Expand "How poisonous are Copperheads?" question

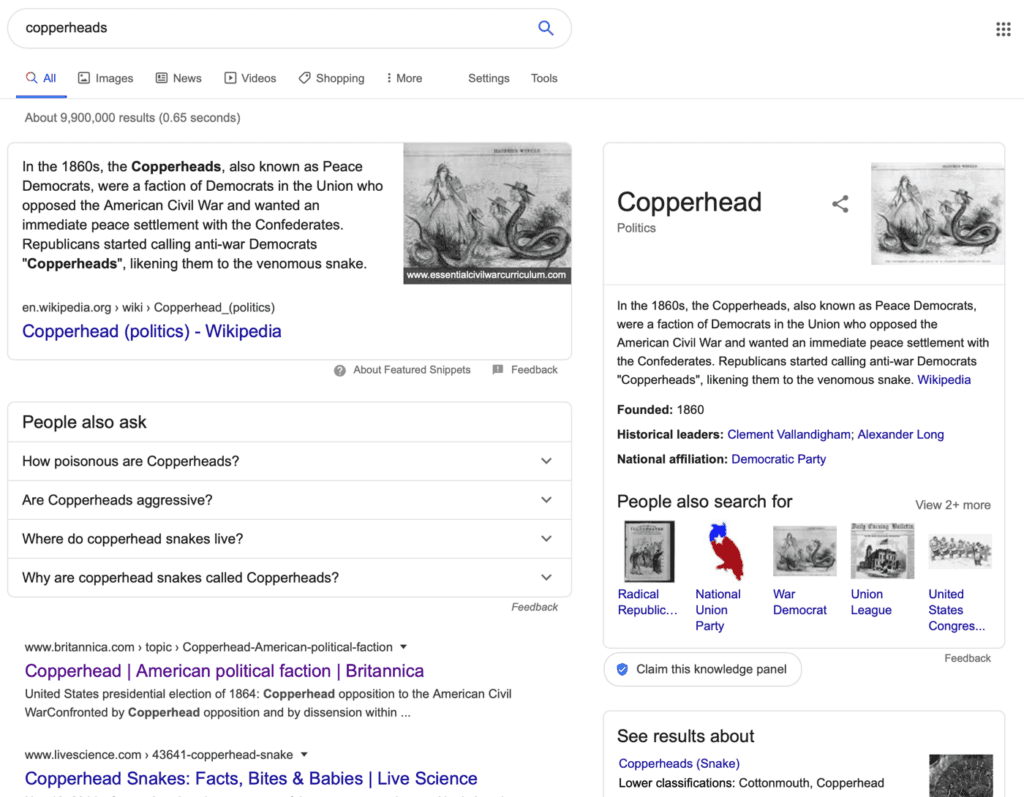[289, 461]
